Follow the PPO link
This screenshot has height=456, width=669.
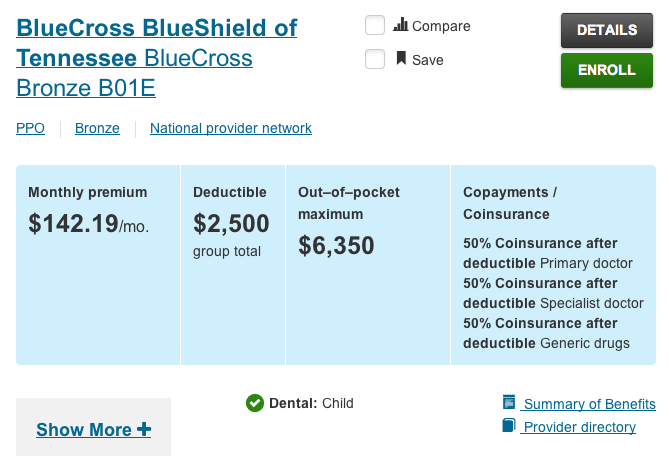(30, 128)
